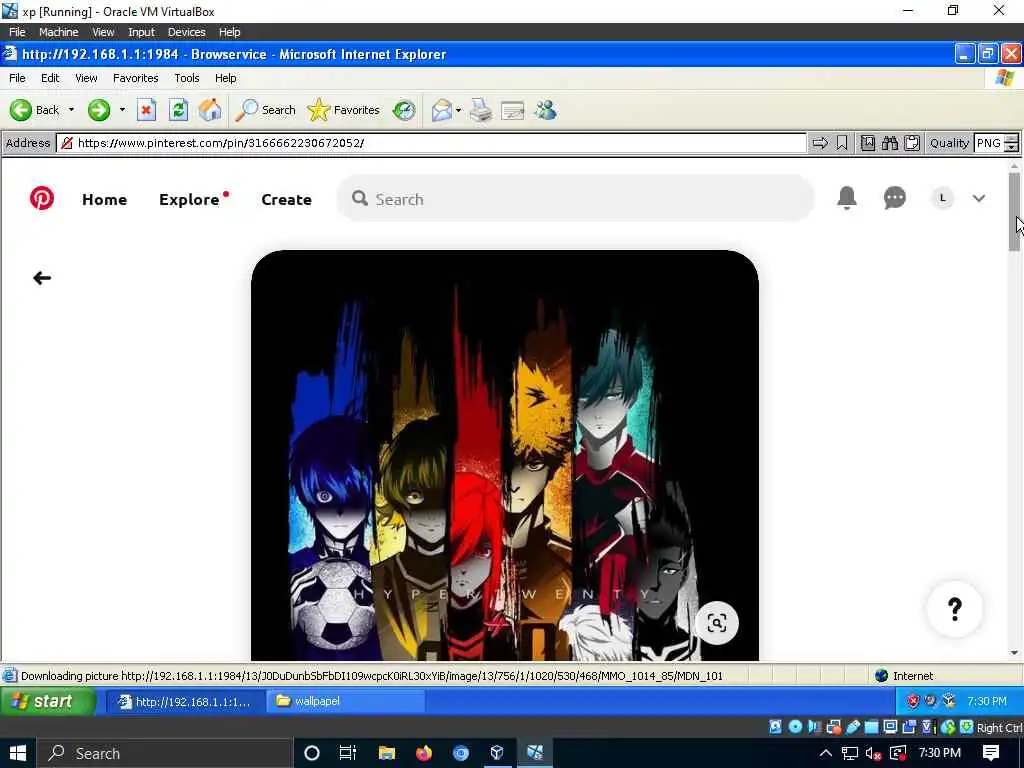
Task: Increase Quality with the up stepper
Action: (1012, 138)
